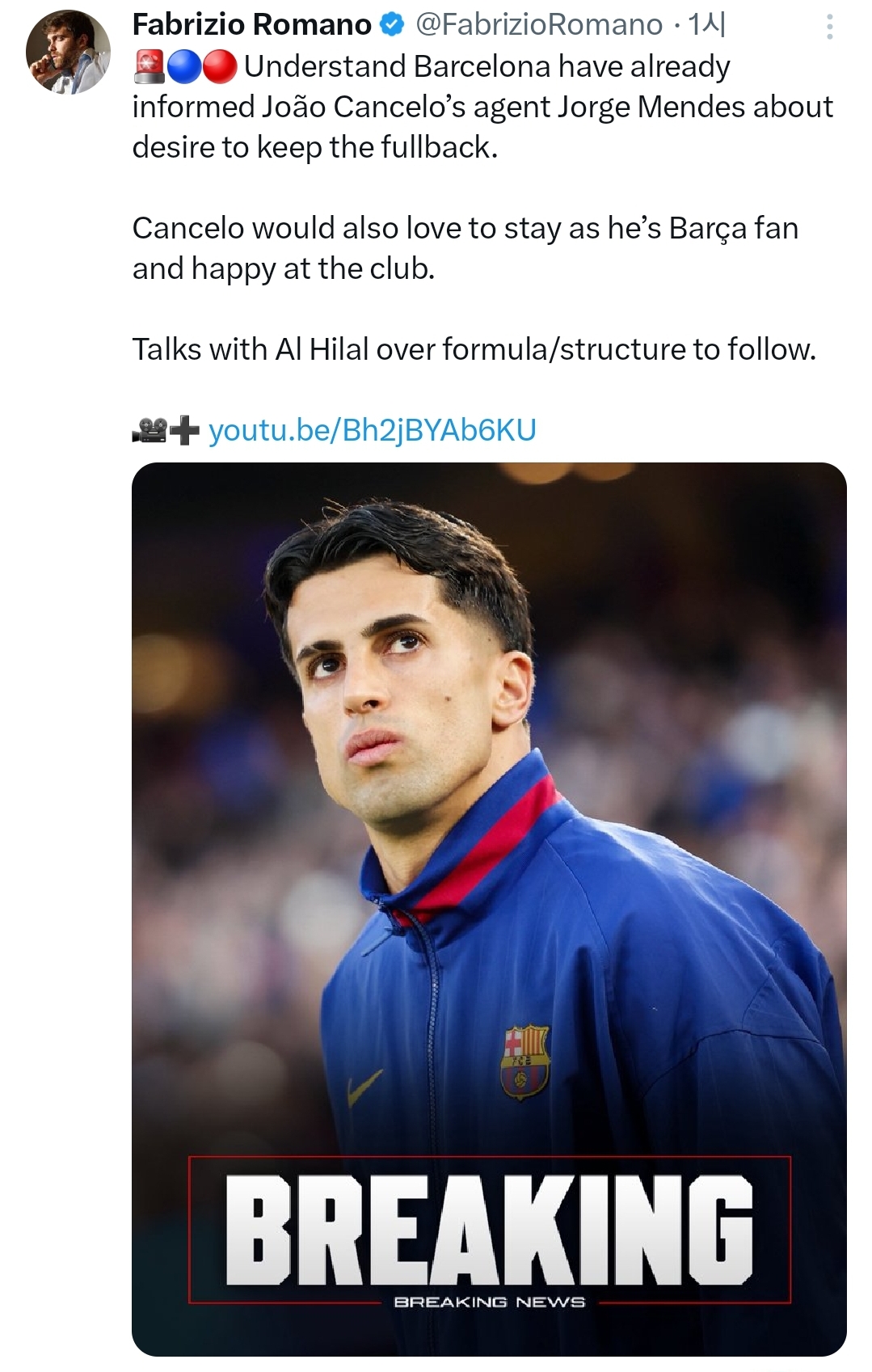The width and height of the screenshot is (872, 1372).
Task: Click the movie camera emoji
Action: click(x=149, y=430)
